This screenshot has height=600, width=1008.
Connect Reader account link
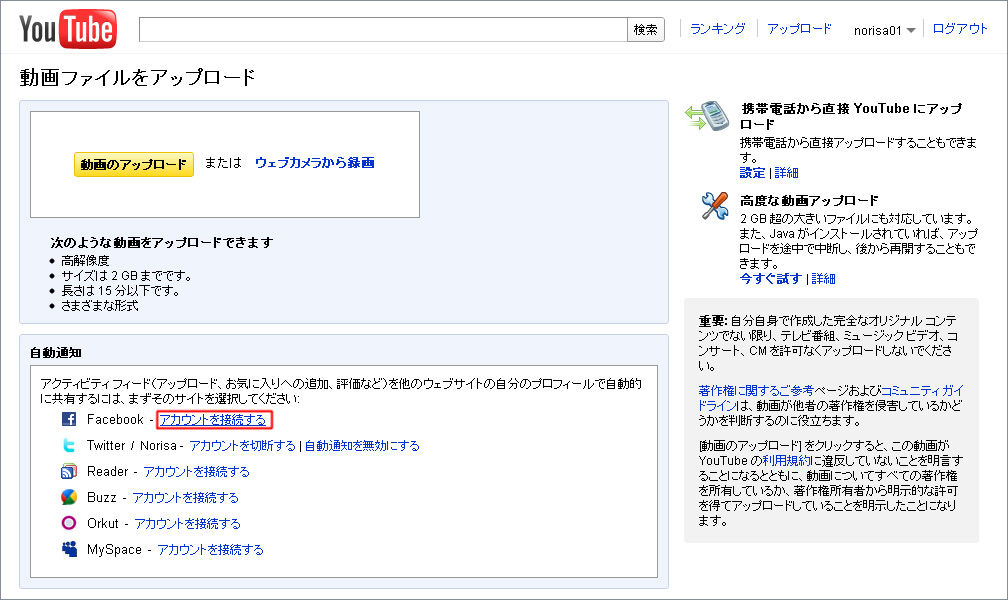click(196, 471)
